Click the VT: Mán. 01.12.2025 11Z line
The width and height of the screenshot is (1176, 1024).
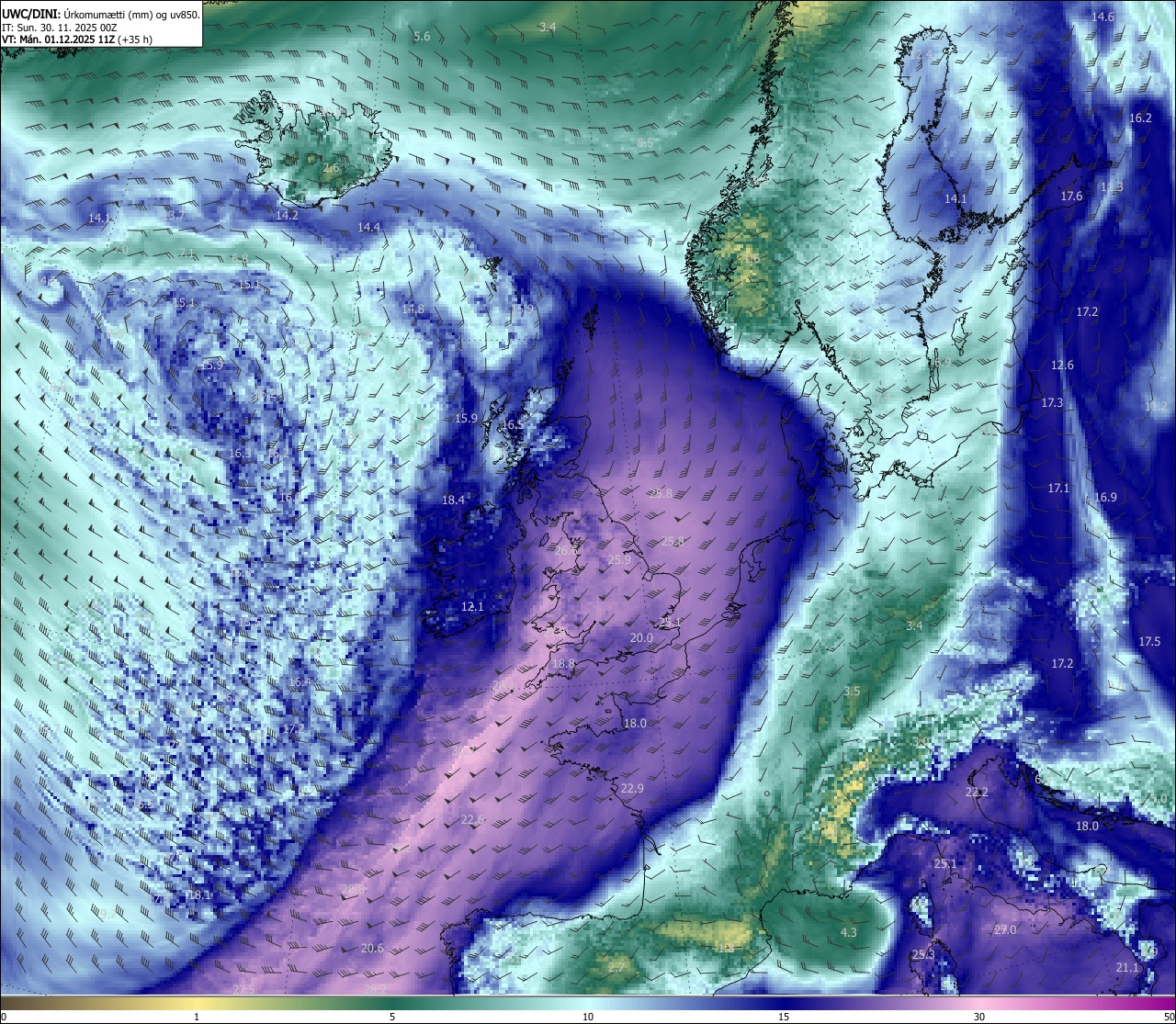pyautogui.click(x=58, y=39)
